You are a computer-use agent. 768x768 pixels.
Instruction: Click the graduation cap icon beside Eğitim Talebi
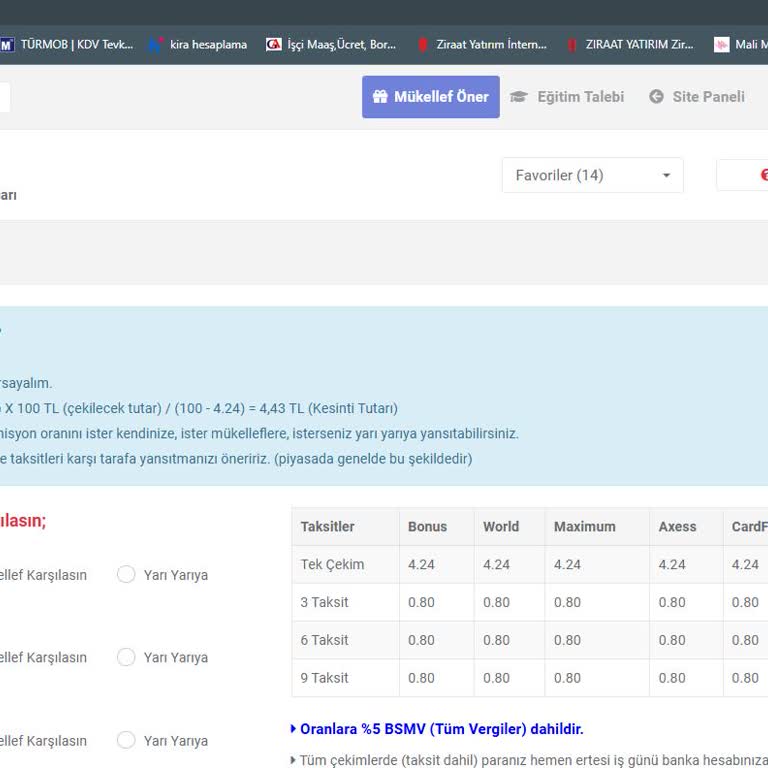coord(518,97)
